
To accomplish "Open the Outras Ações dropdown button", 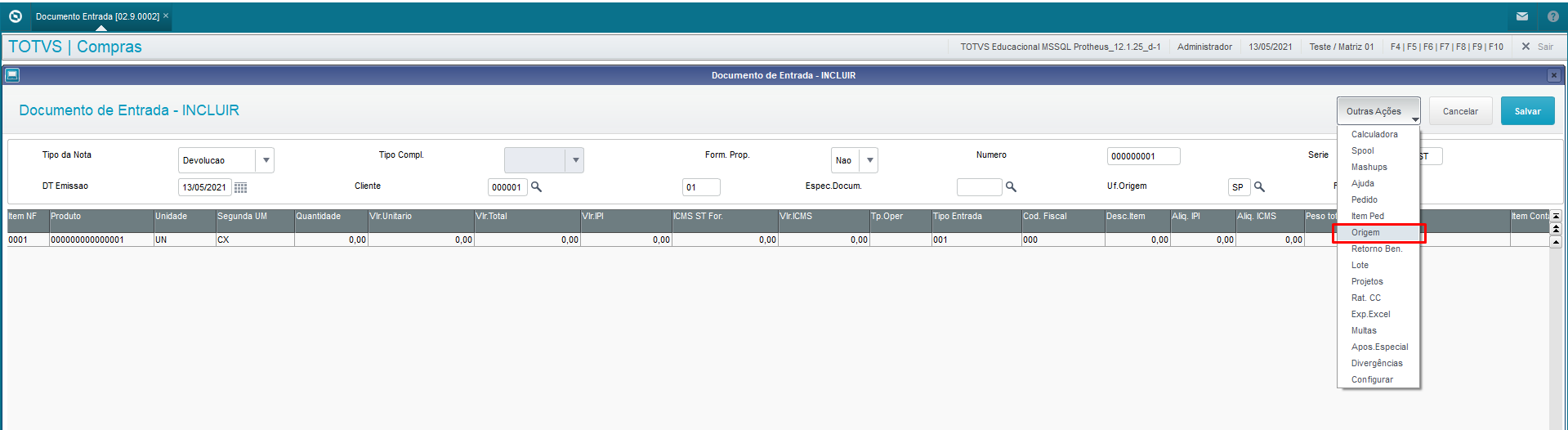I will pos(1378,111).
